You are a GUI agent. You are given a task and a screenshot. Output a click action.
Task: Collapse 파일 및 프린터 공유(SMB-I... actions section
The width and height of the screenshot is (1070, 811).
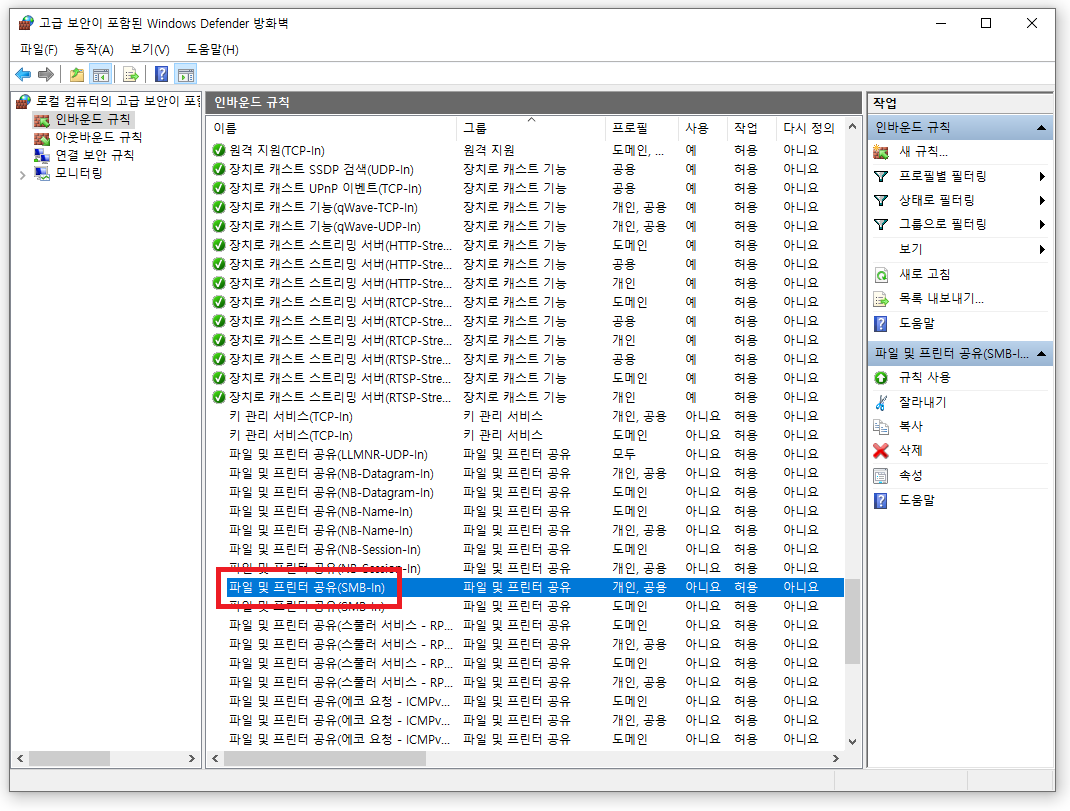(1041, 354)
